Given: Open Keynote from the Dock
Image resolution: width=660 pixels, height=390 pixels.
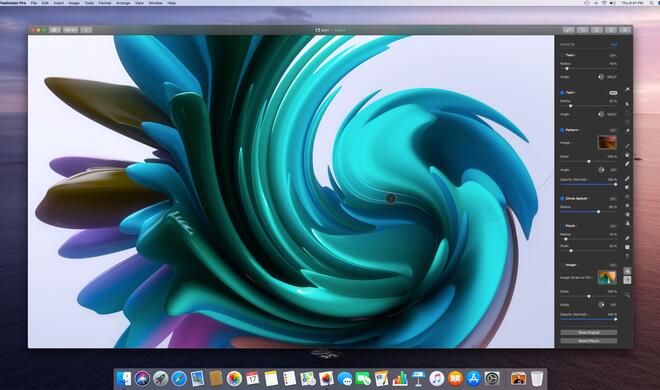Looking at the screenshot, I should [x=418, y=379].
